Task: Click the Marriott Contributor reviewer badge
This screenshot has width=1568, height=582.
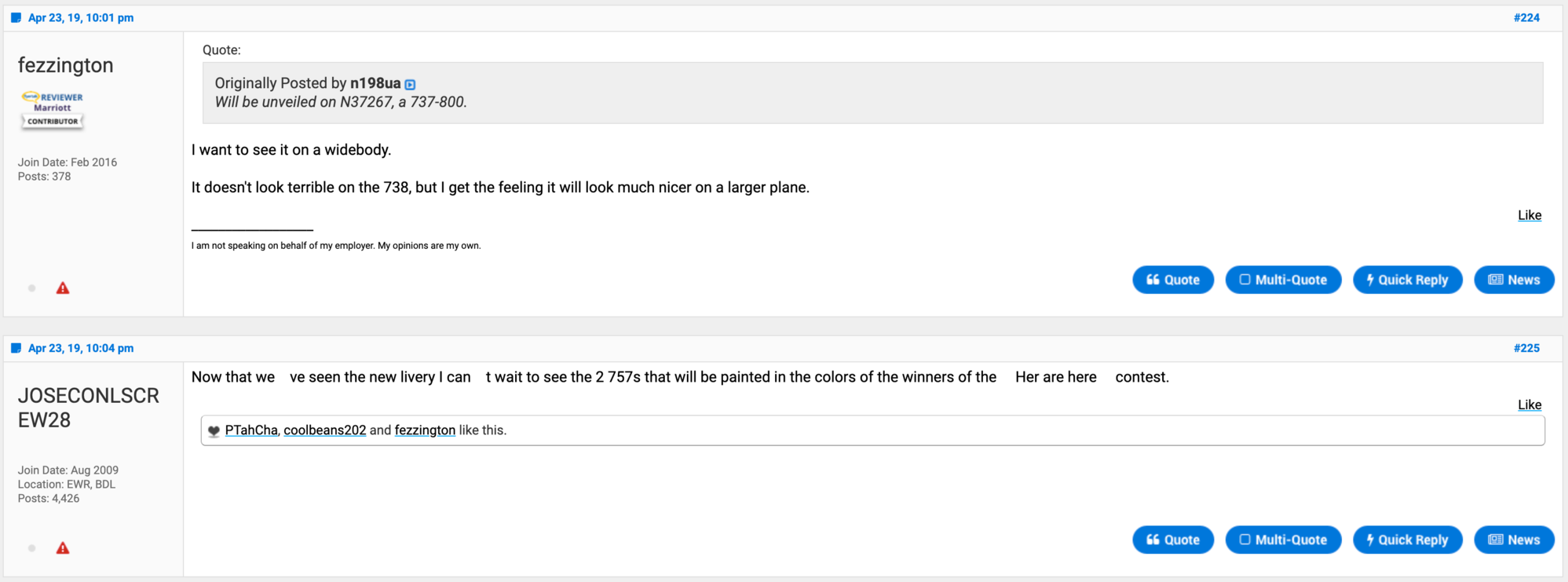Action: click(x=53, y=109)
